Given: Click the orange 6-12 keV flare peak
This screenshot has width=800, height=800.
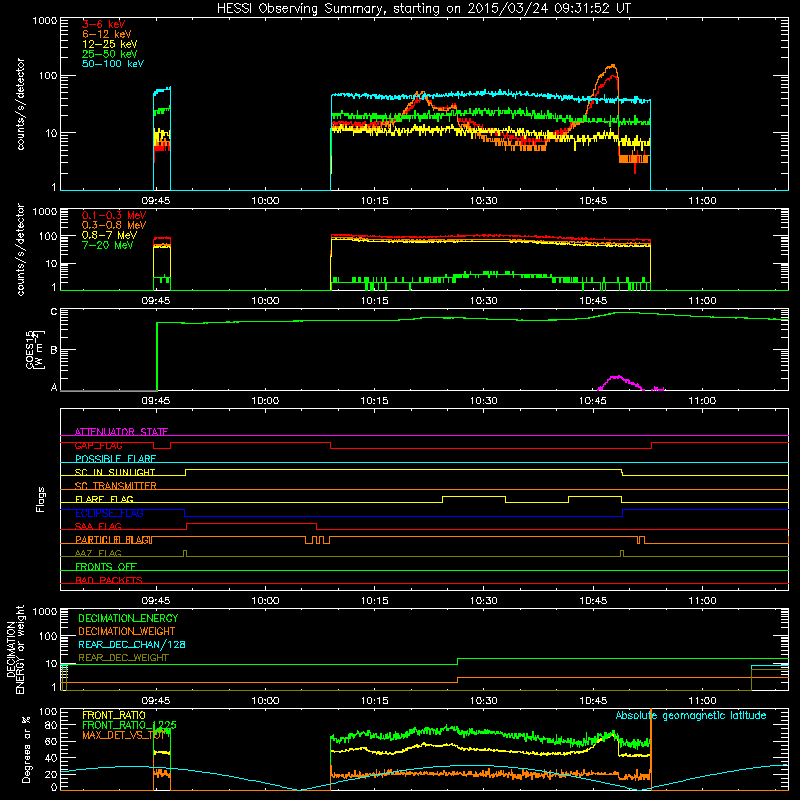Looking at the screenshot, I should pos(612,66).
